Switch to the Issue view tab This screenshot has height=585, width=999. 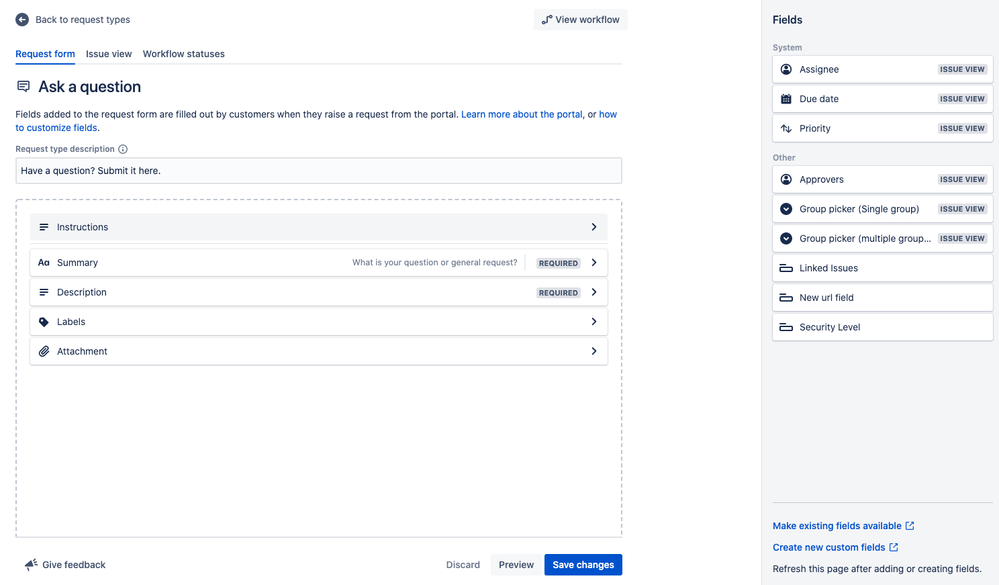(x=109, y=54)
